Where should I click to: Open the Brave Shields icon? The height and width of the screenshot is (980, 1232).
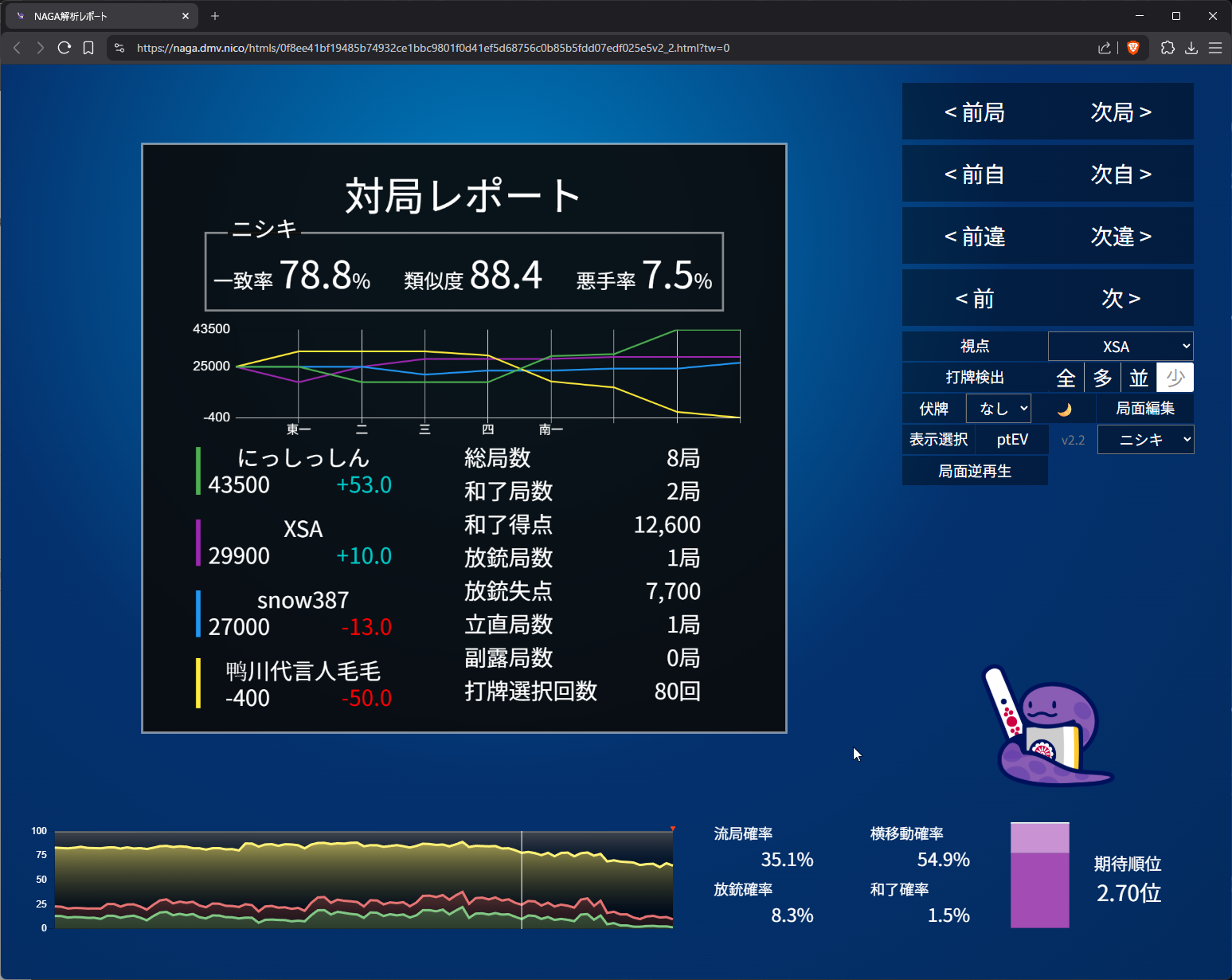click(1133, 48)
